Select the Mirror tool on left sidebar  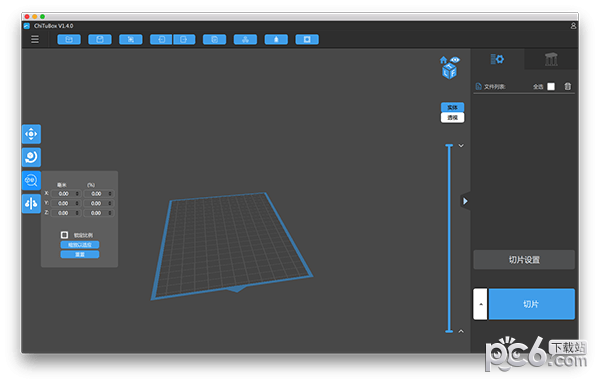[x=31, y=203]
